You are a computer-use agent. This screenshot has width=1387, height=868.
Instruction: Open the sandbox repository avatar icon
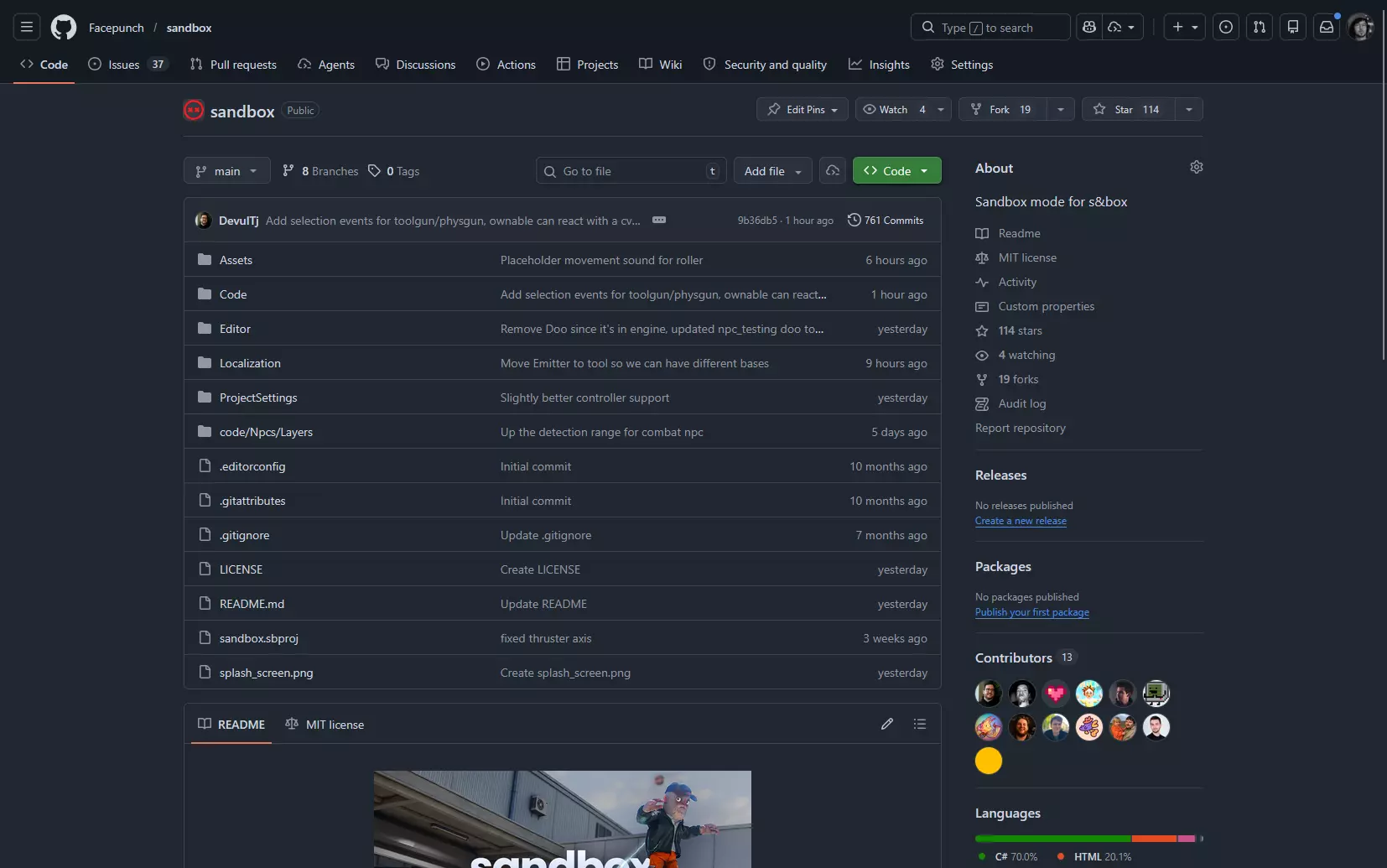194,110
